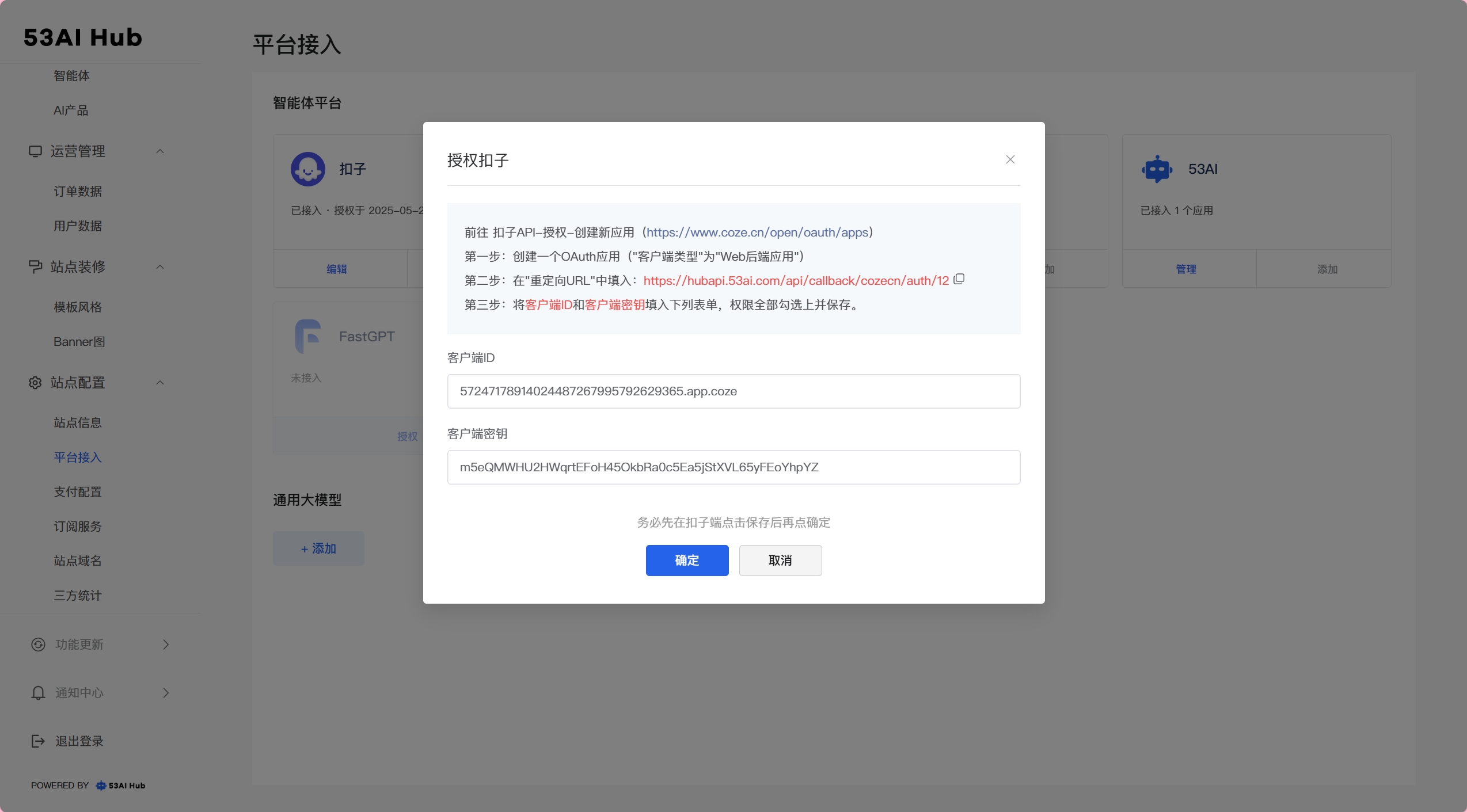Click + 添加 under 通用大模型

[318, 548]
